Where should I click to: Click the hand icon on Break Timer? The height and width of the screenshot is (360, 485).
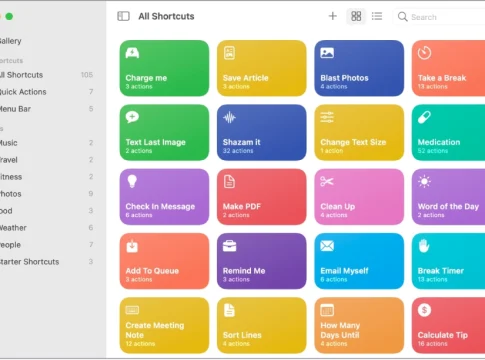click(x=424, y=246)
